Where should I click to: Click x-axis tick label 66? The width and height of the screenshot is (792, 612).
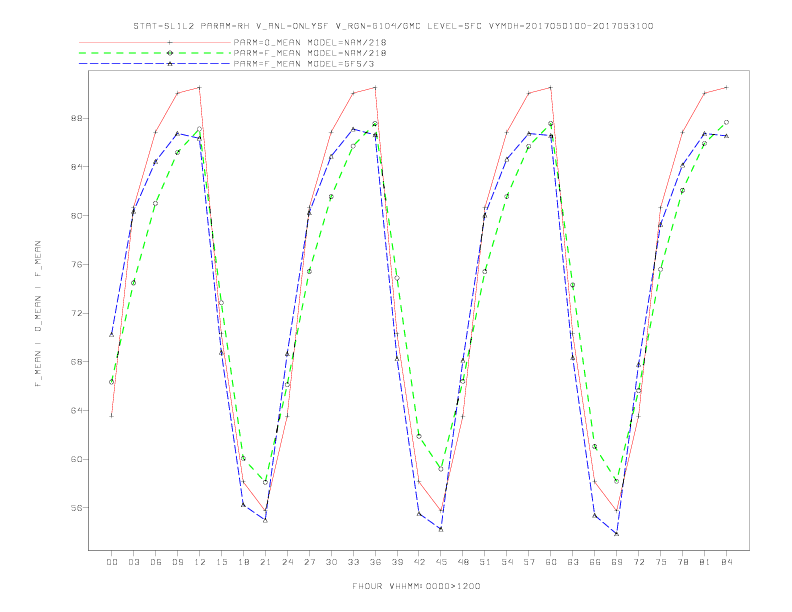point(595,562)
